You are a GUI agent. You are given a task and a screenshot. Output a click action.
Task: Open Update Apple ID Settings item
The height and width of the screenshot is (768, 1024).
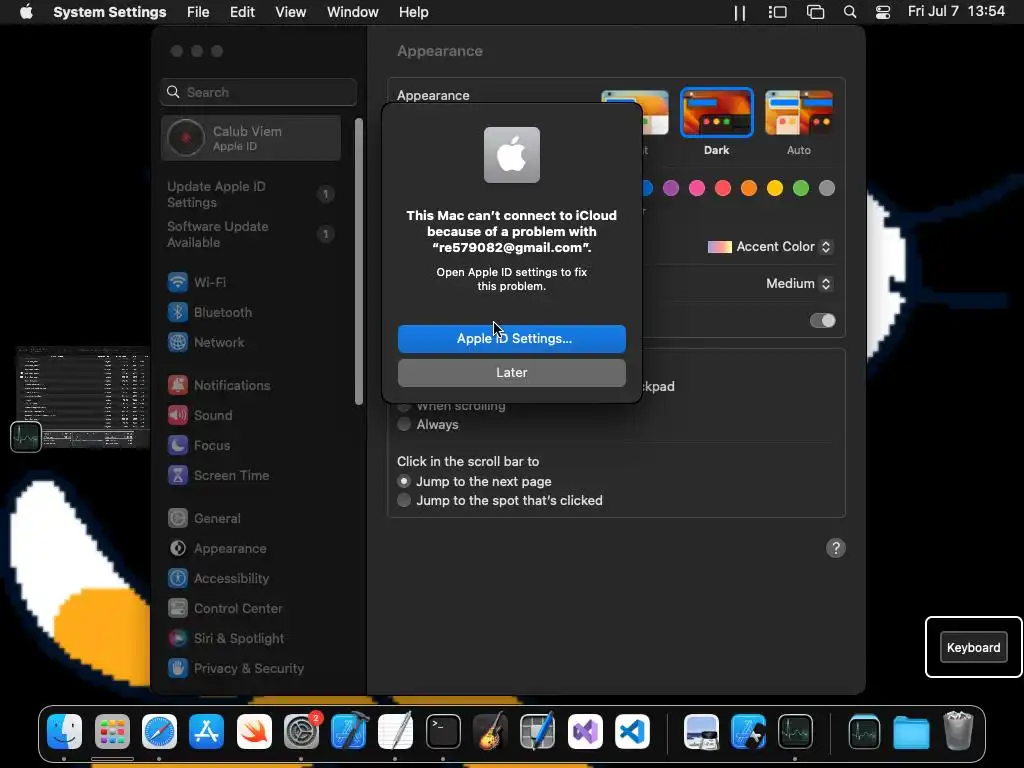click(x=251, y=194)
